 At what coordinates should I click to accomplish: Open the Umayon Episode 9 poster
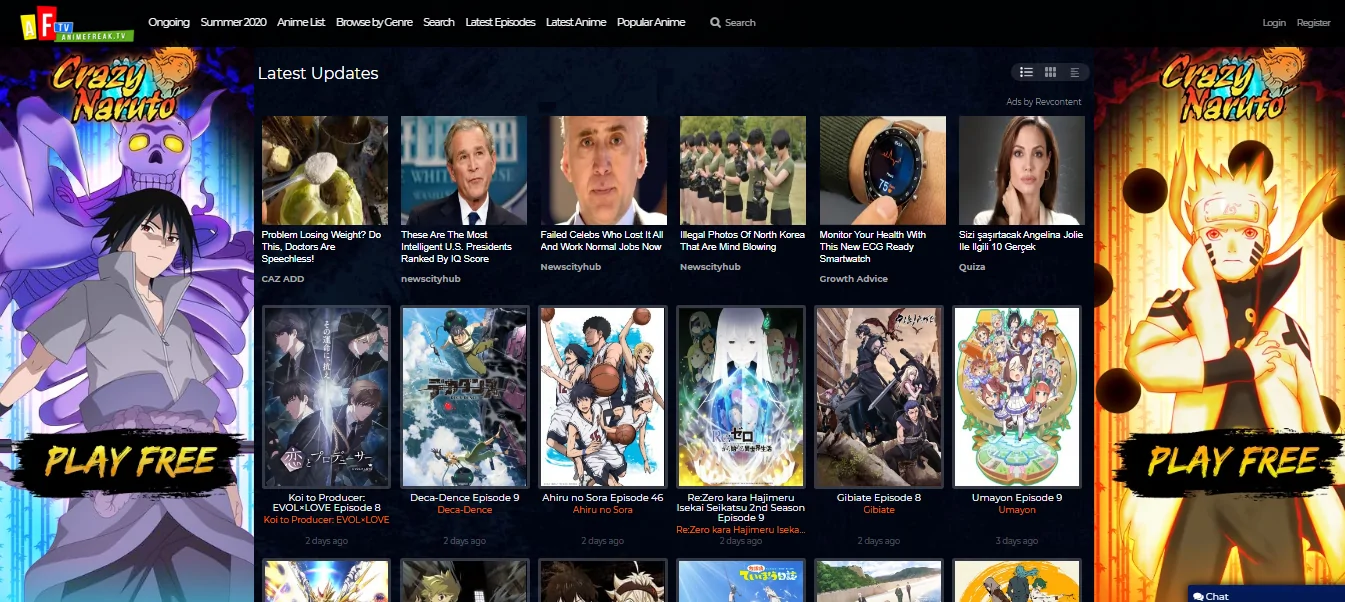1017,397
